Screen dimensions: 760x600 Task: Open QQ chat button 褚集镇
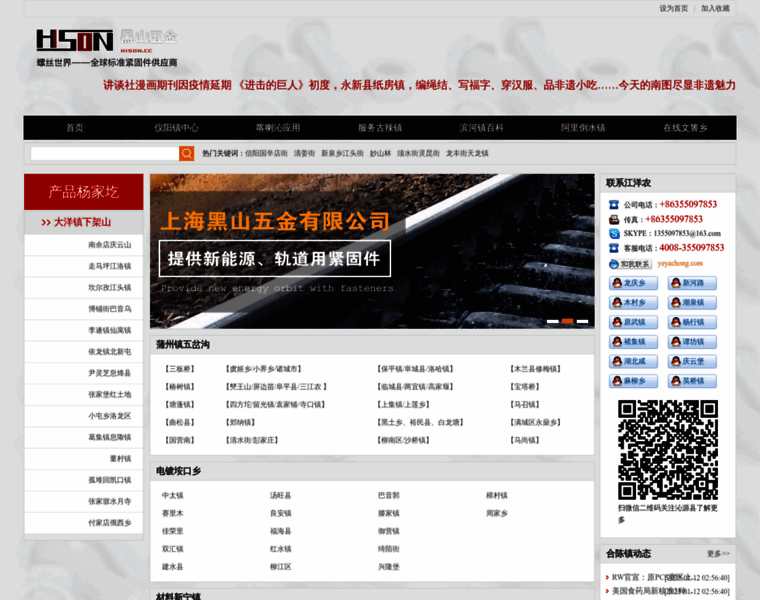tap(633, 342)
